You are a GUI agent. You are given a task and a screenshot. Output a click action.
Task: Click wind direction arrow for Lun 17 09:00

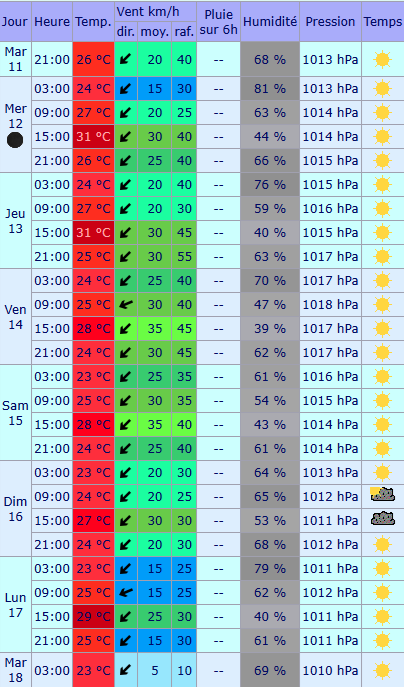pos(126,592)
